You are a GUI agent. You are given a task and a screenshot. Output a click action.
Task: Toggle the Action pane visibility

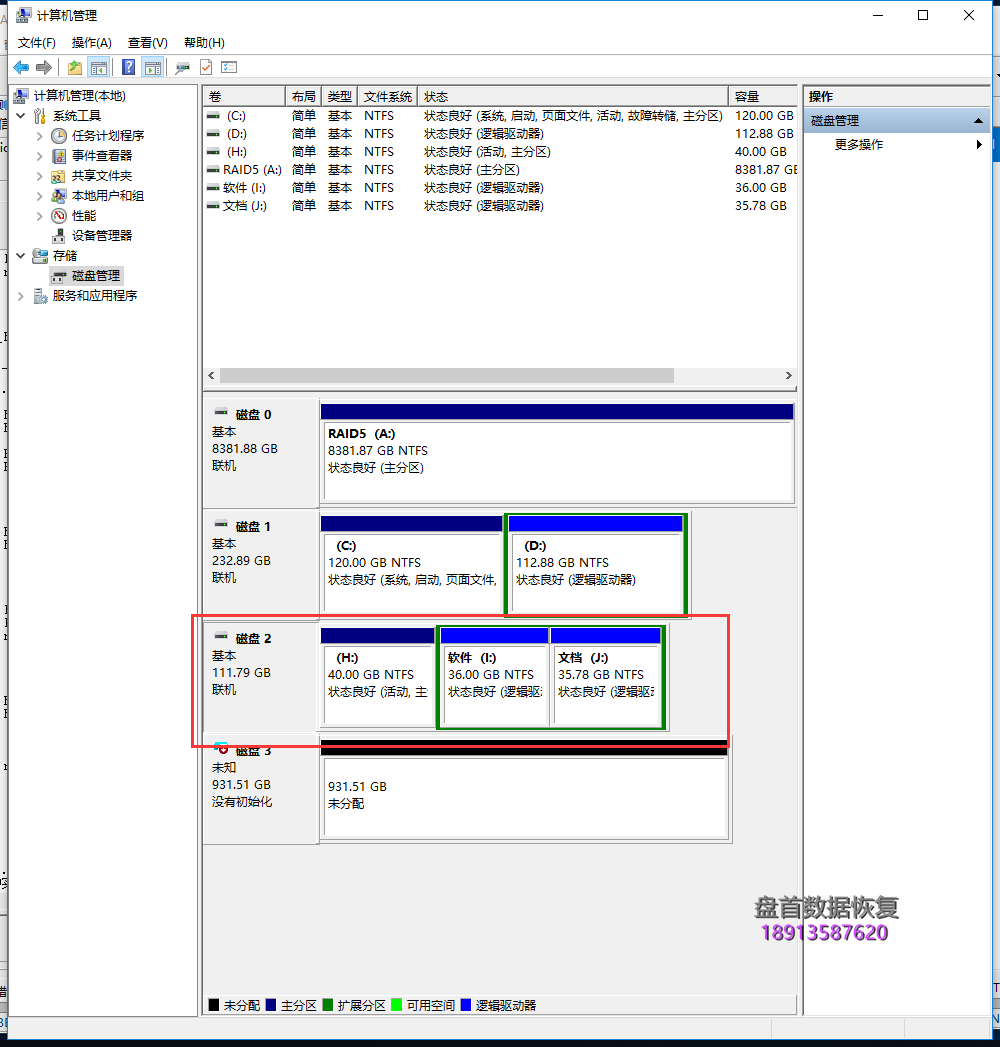click(x=151, y=66)
